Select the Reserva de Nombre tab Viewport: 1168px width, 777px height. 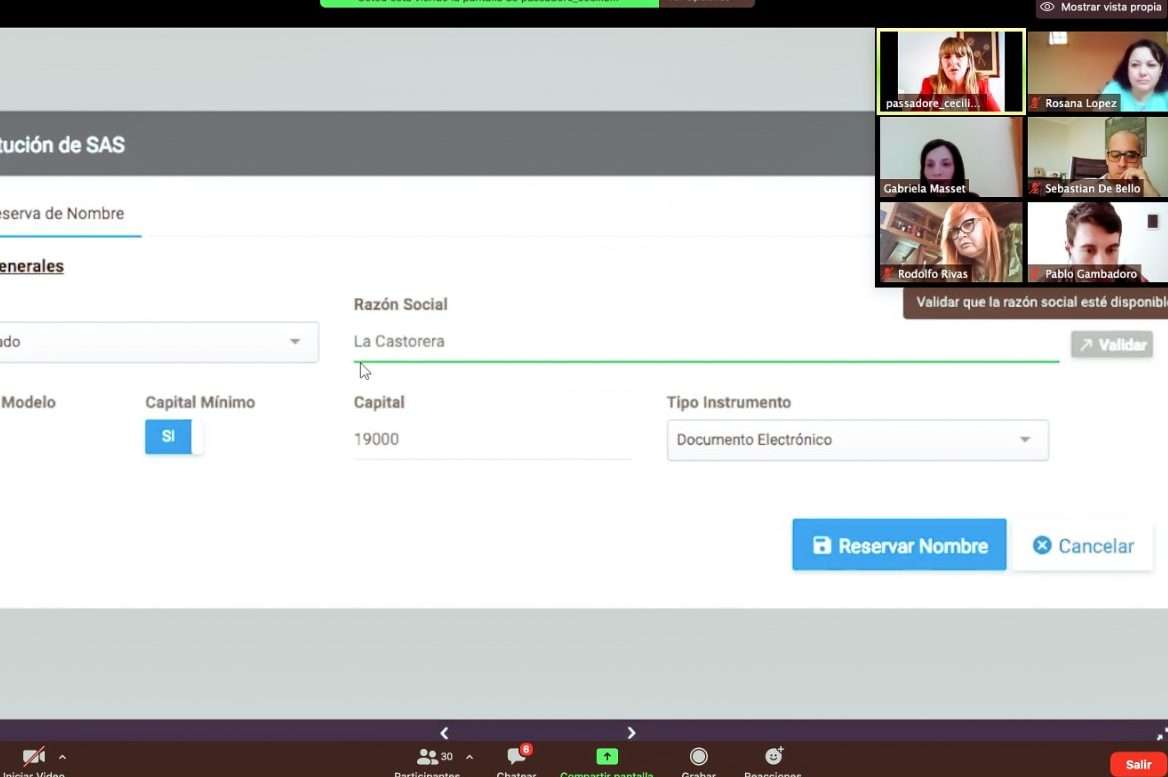pos(69,214)
